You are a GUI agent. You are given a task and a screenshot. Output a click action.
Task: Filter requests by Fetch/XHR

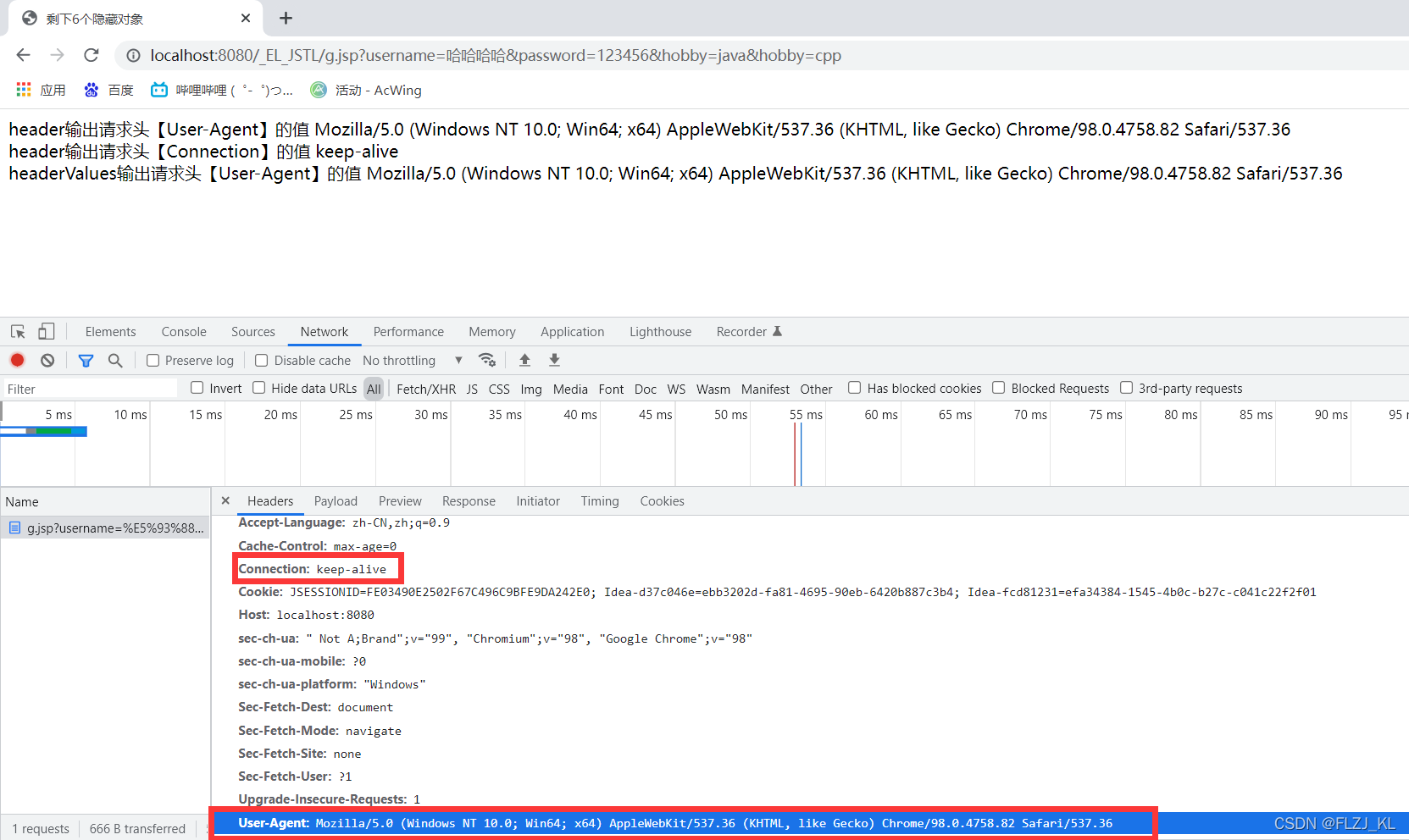coord(426,389)
